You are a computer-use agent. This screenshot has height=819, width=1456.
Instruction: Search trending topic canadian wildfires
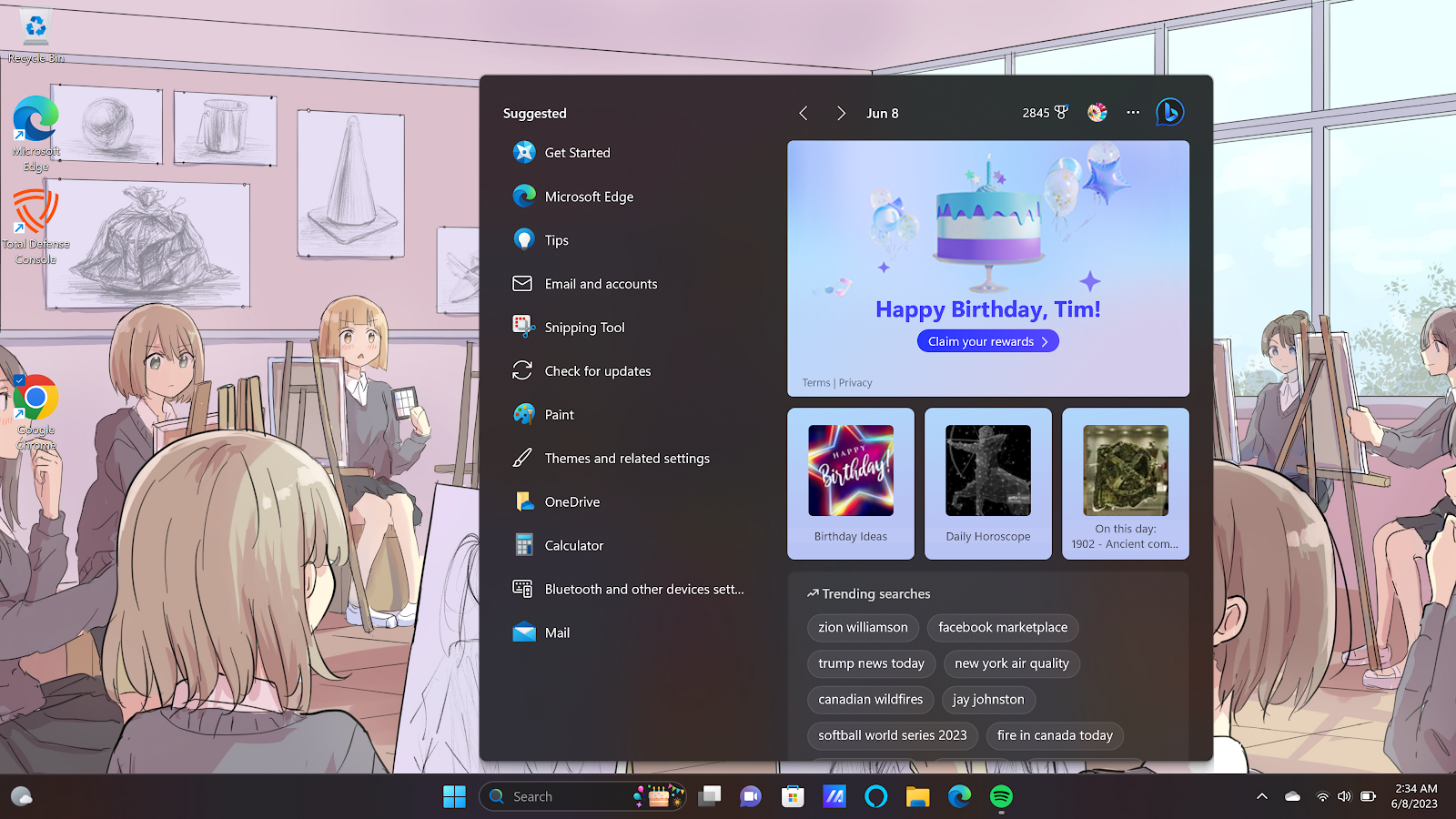[x=870, y=699]
